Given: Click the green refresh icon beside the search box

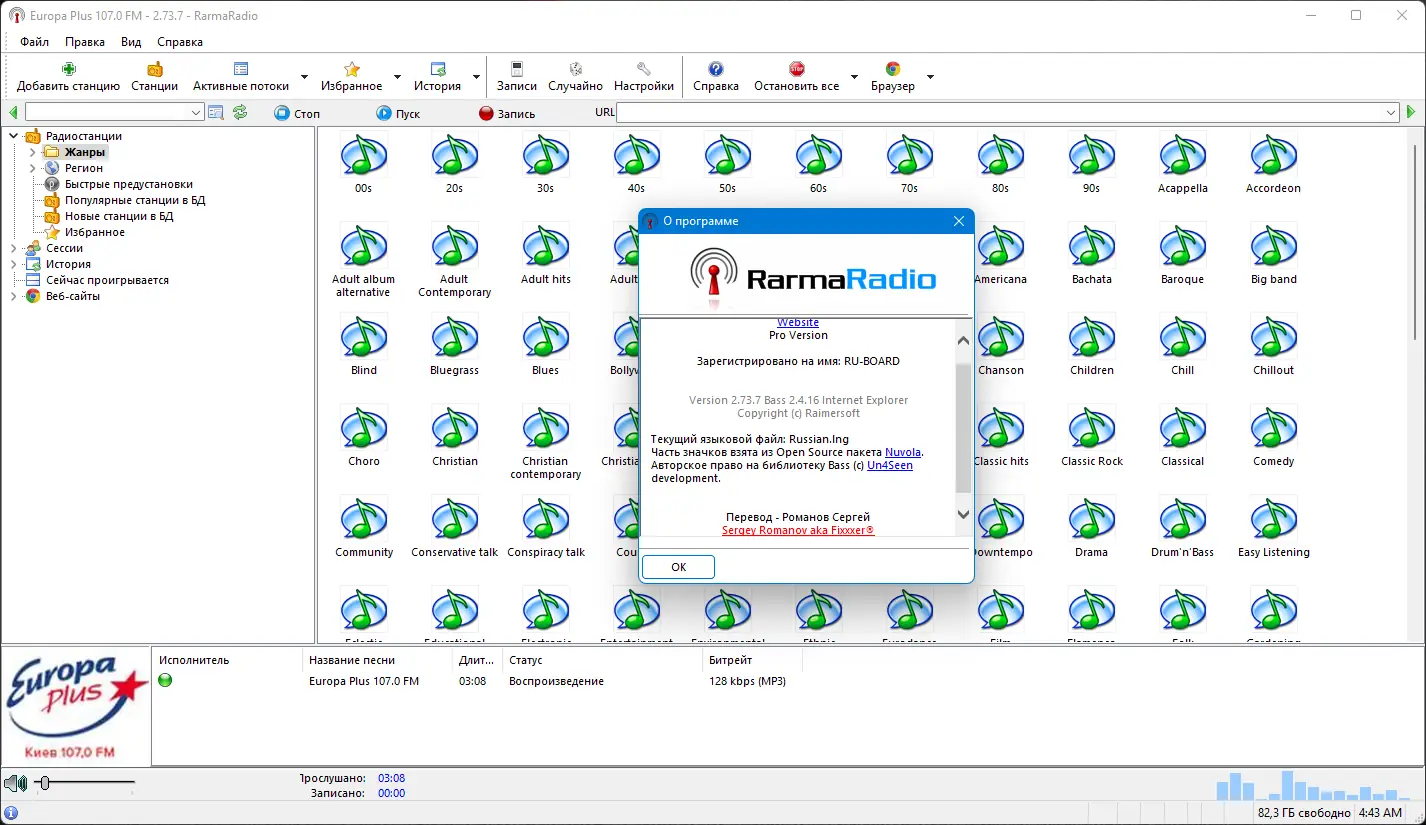Looking at the screenshot, I should (239, 112).
